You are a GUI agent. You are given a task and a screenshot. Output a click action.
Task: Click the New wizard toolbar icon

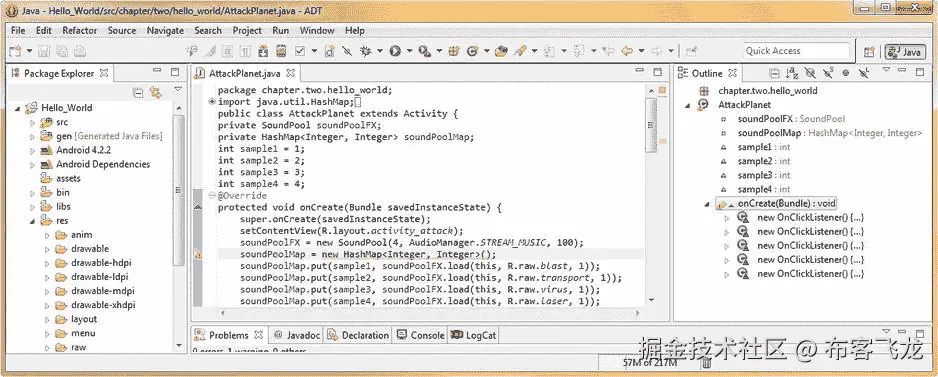(x=14, y=51)
